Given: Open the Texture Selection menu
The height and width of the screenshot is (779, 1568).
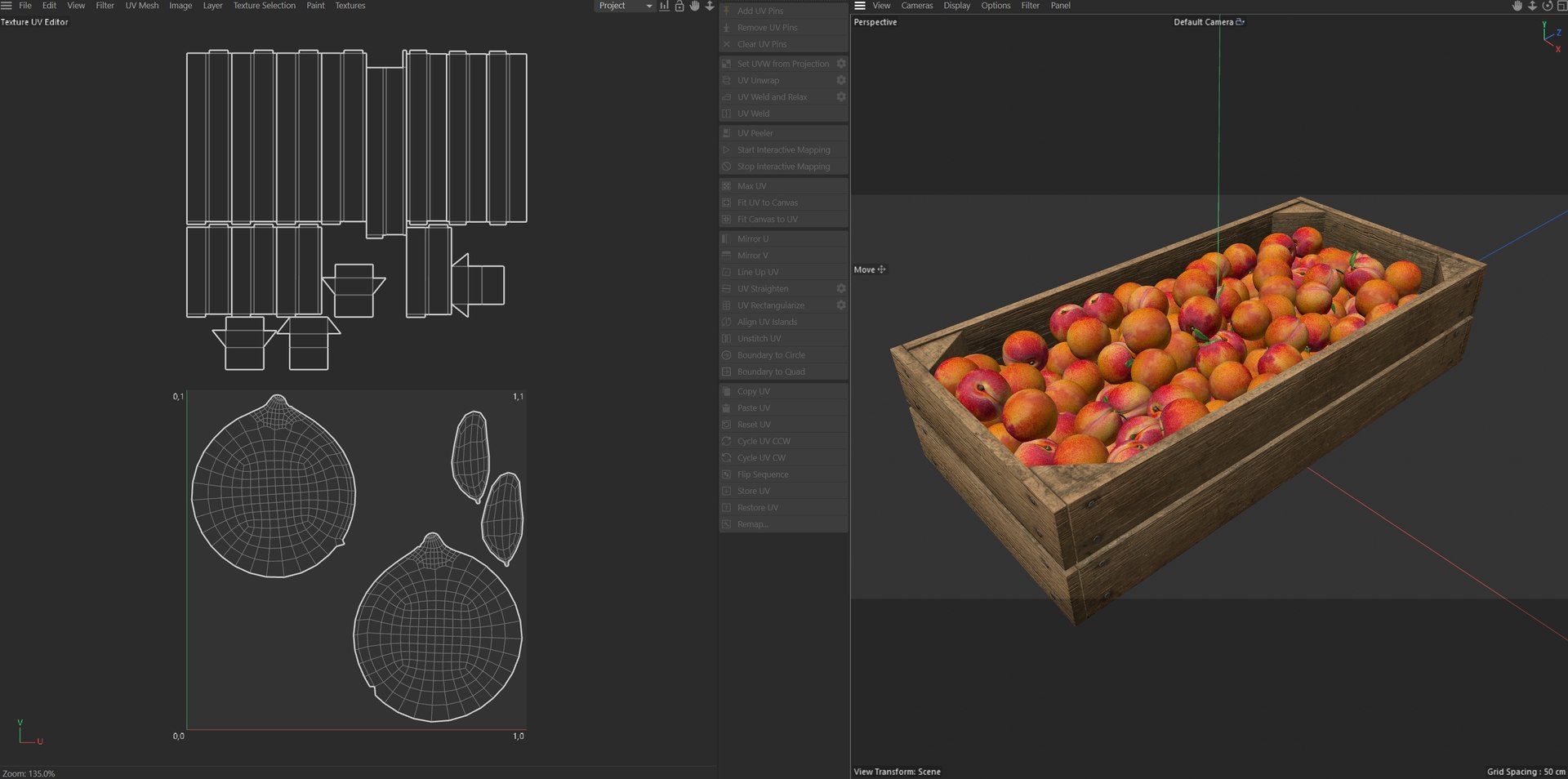Looking at the screenshot, I should click(265, 6).
